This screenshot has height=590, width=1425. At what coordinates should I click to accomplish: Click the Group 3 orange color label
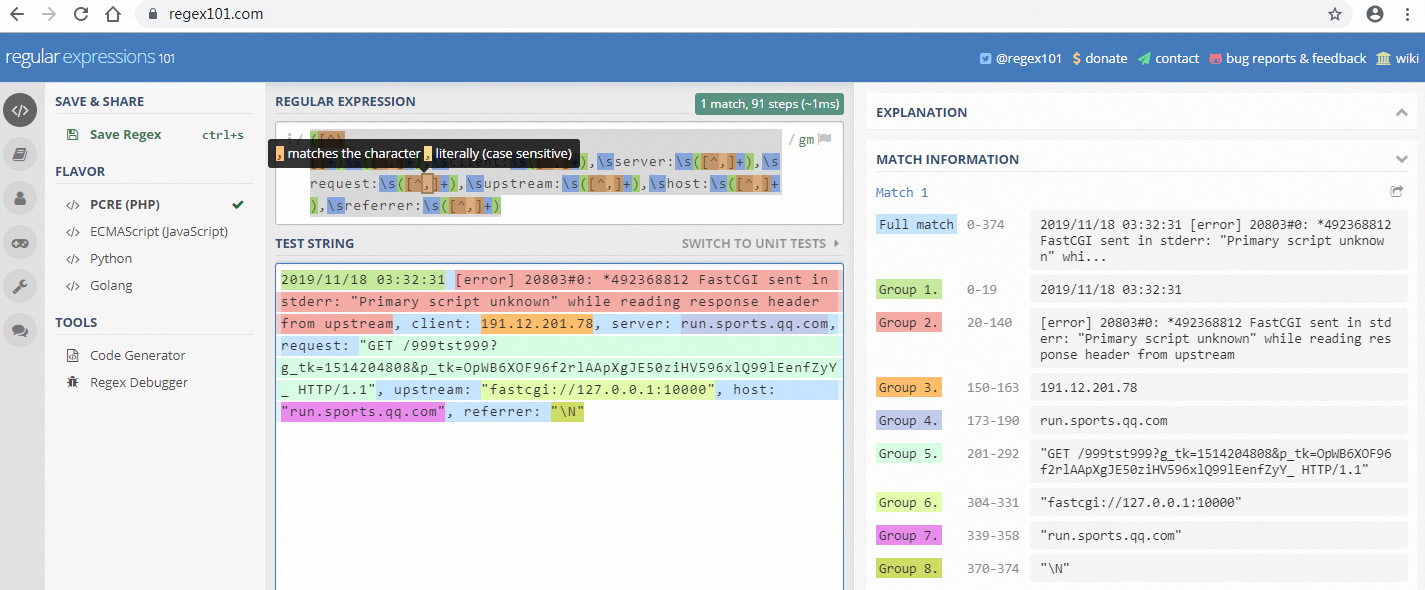click(x=908, y=387)
